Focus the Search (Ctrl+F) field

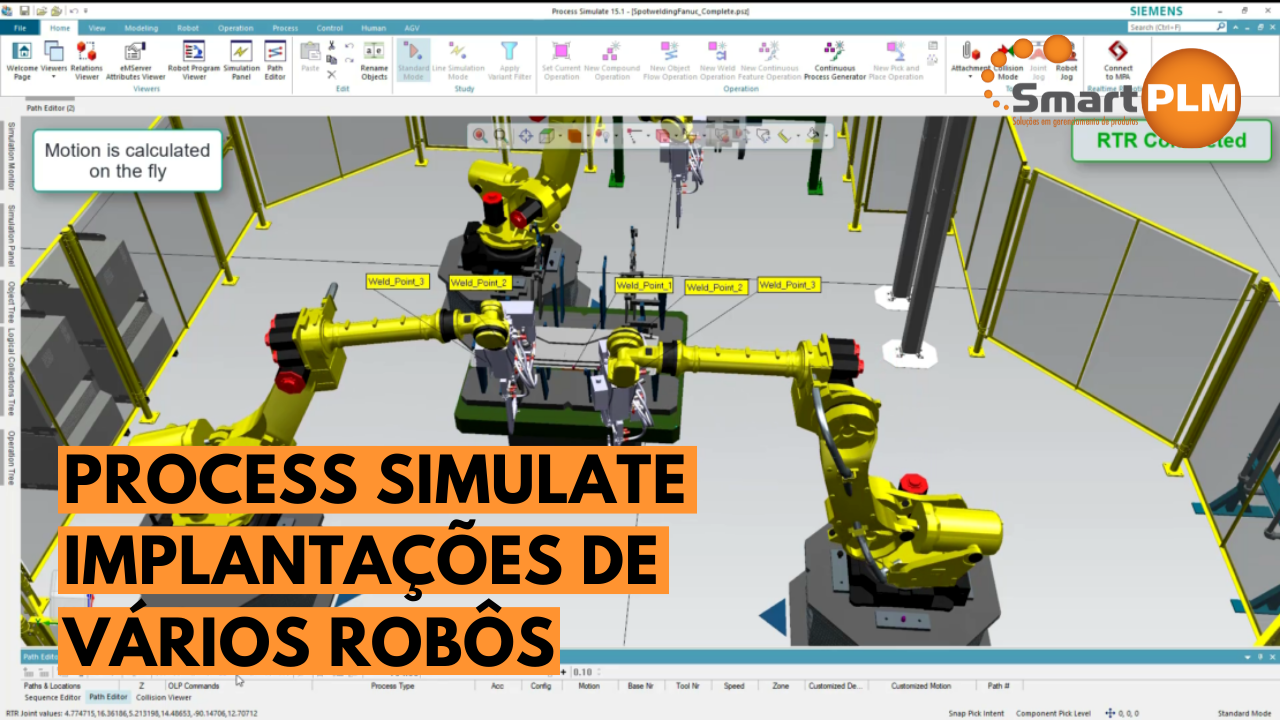tap(1177, 28)
